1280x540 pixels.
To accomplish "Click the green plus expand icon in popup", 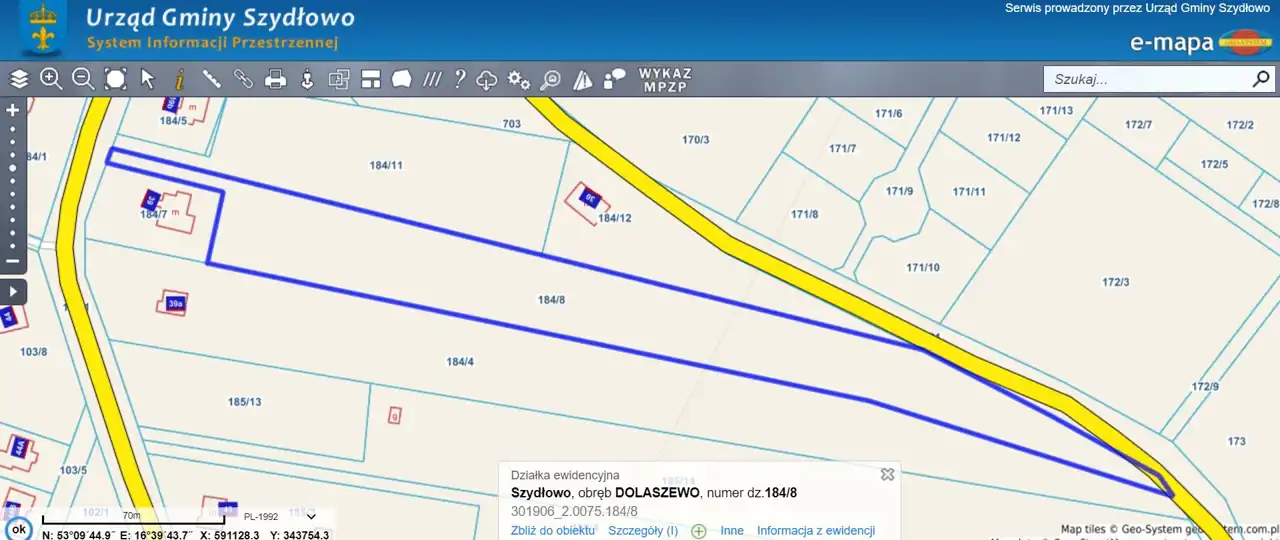I will coord(699,531).
